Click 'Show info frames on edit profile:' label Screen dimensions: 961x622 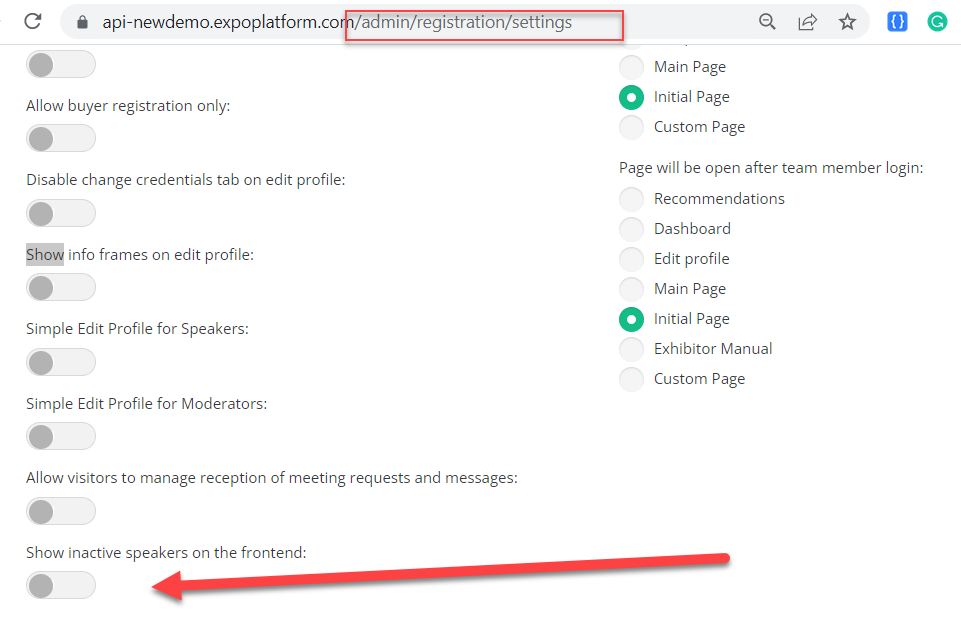click(x=140, y=255)
